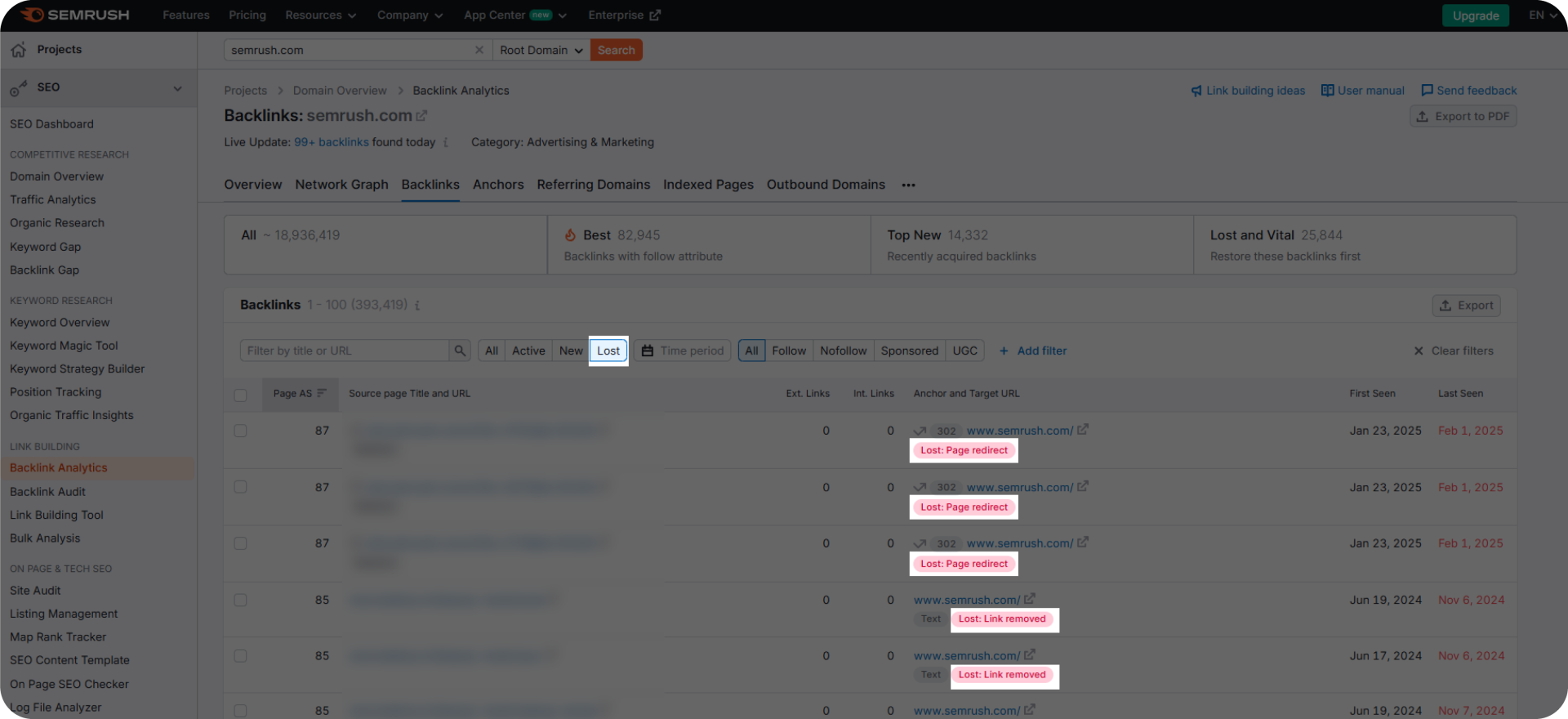
Task: Open external link icon in Jun 19, 2024 / Nov 6, 2024 row
Action: point(1029,599)
